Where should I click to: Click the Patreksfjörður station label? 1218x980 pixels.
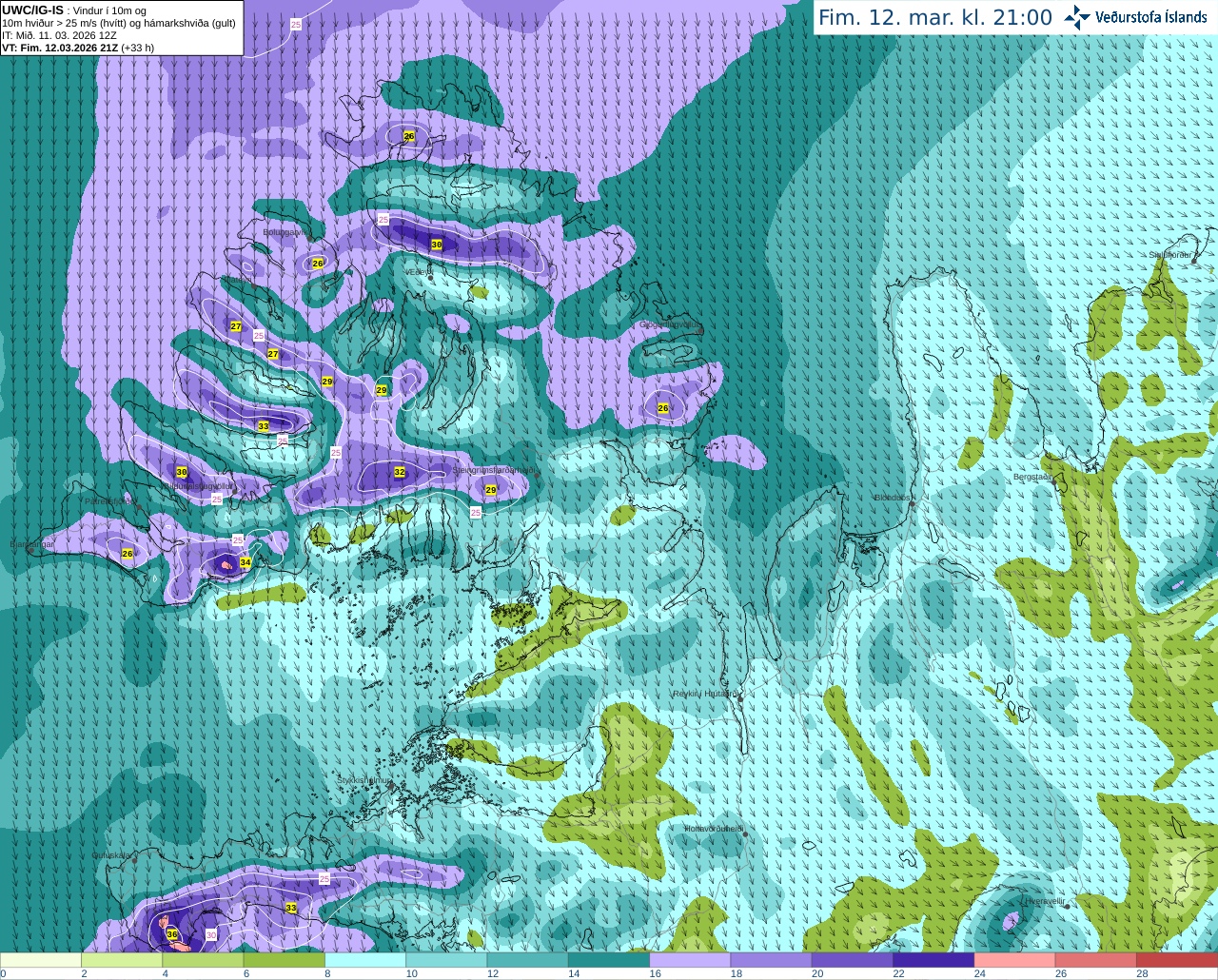pyautogui.click(x=110, y=500)
